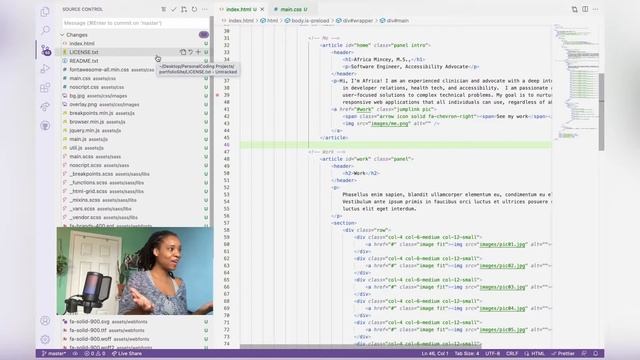Image resolution: width=640 pixels, height=360 pixels.
Task: Select the Source Control activity bar icon
Action: pyautogui.click(x=46, y=50)
